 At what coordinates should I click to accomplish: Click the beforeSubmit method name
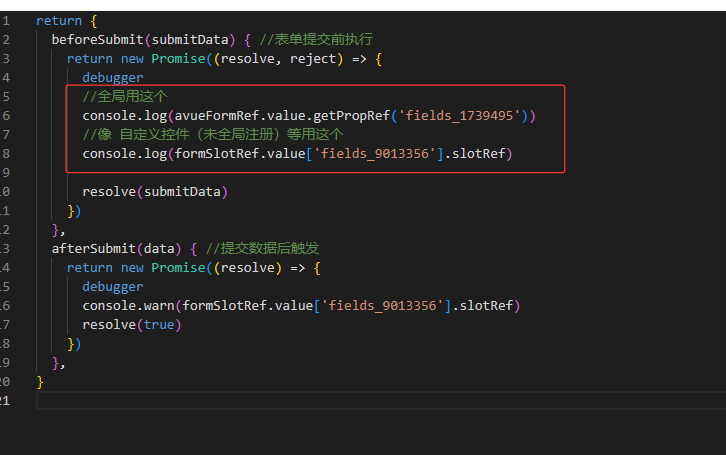96,39
